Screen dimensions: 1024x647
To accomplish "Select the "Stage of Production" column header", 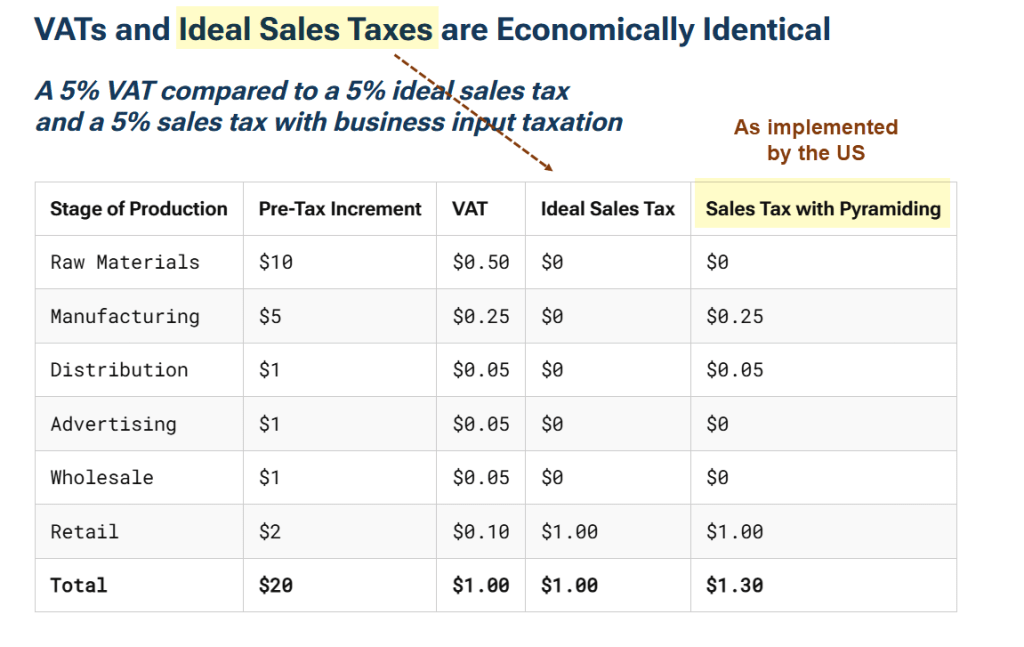I will pos(139,209).
